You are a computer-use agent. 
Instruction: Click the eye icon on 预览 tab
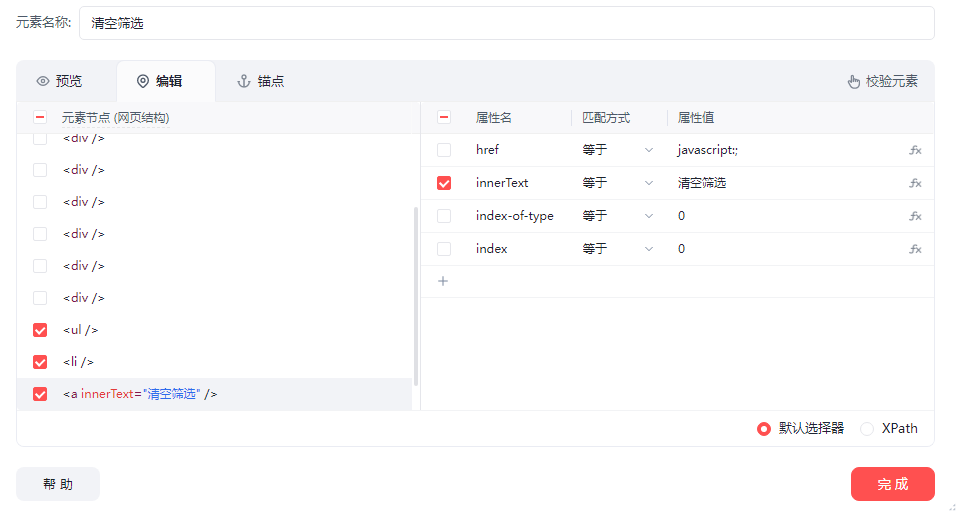point(43,81)
